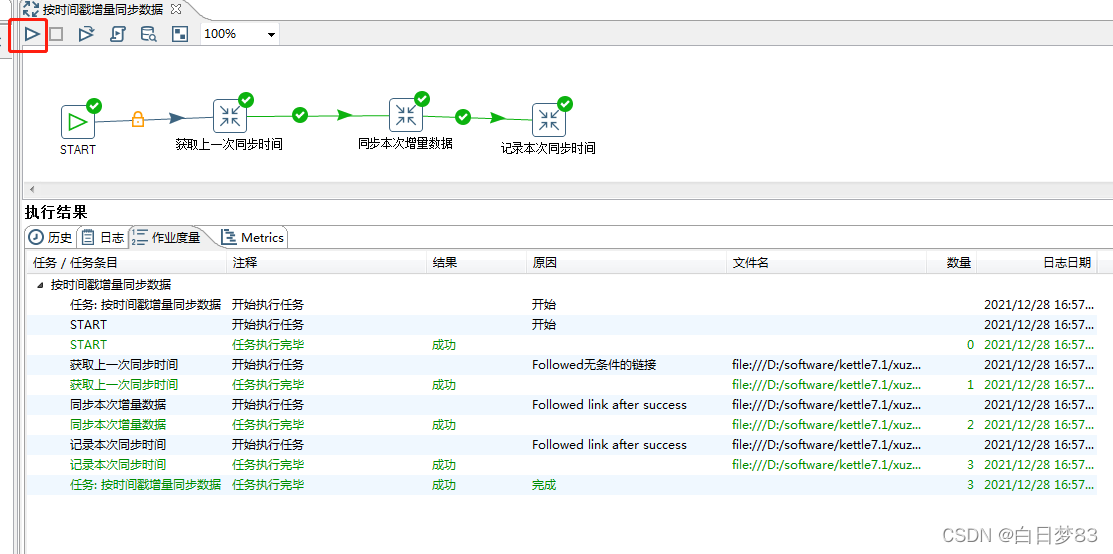Click the orange lock icon on first hop
The width and height of the screenshot is (1113, 554).
coord(138,119)
